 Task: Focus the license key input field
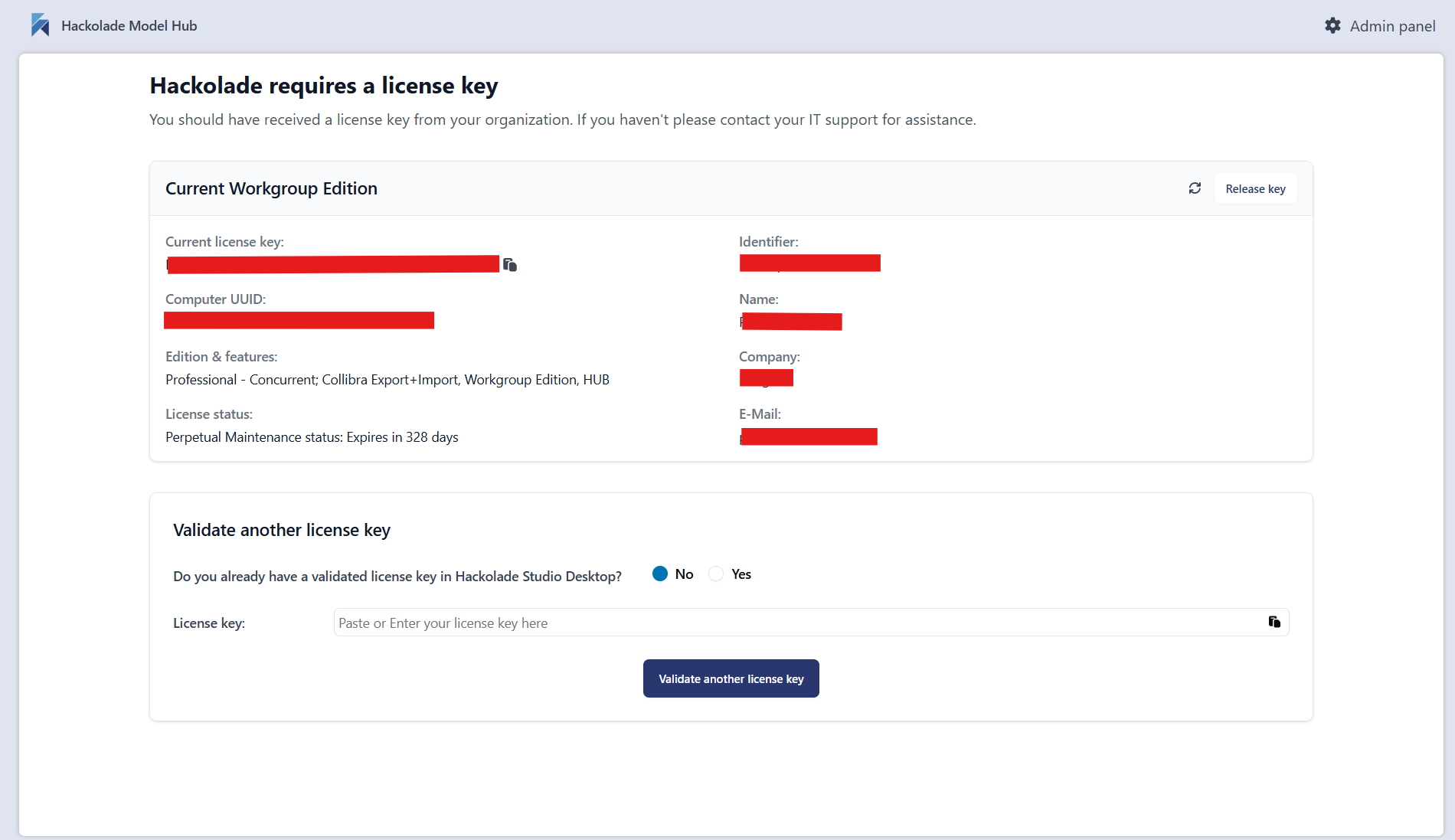(812, 623)
